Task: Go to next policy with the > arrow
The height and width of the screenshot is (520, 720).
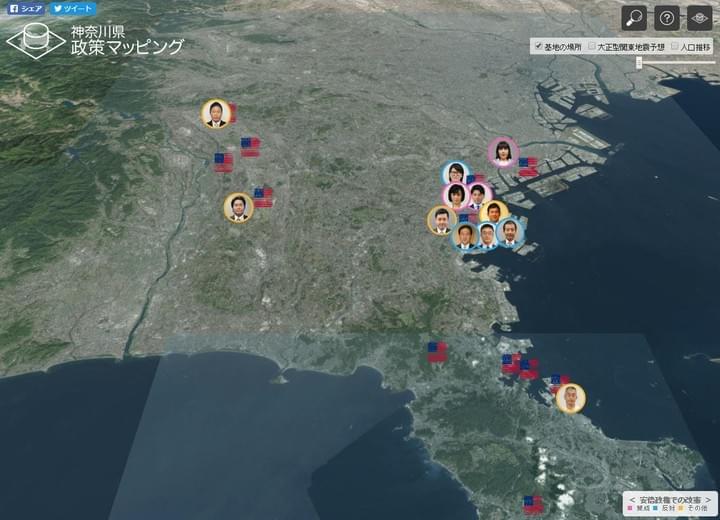Action: click(x=709, y=500)
